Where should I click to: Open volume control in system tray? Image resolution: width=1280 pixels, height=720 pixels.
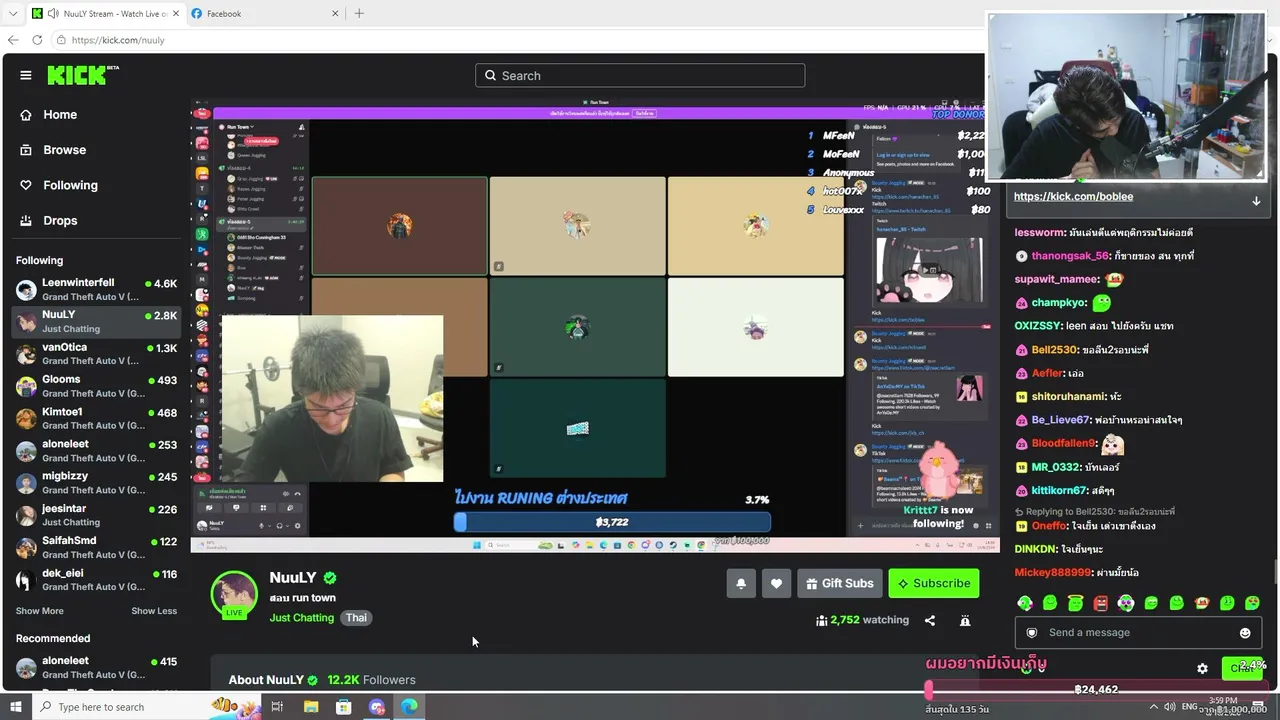tap(1170, 707)
